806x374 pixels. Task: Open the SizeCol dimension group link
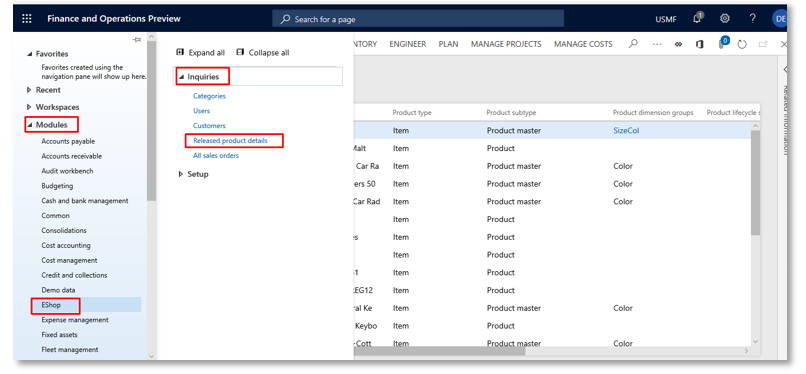[x=626, y=131]
